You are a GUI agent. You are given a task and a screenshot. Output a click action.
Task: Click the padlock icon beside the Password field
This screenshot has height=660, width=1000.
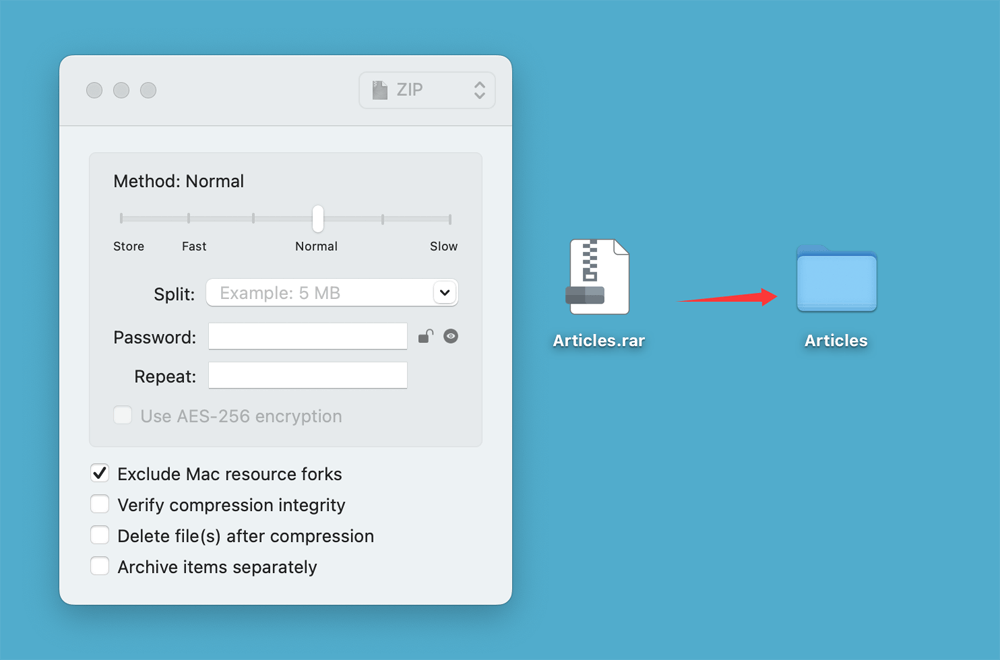coord(425,337)
